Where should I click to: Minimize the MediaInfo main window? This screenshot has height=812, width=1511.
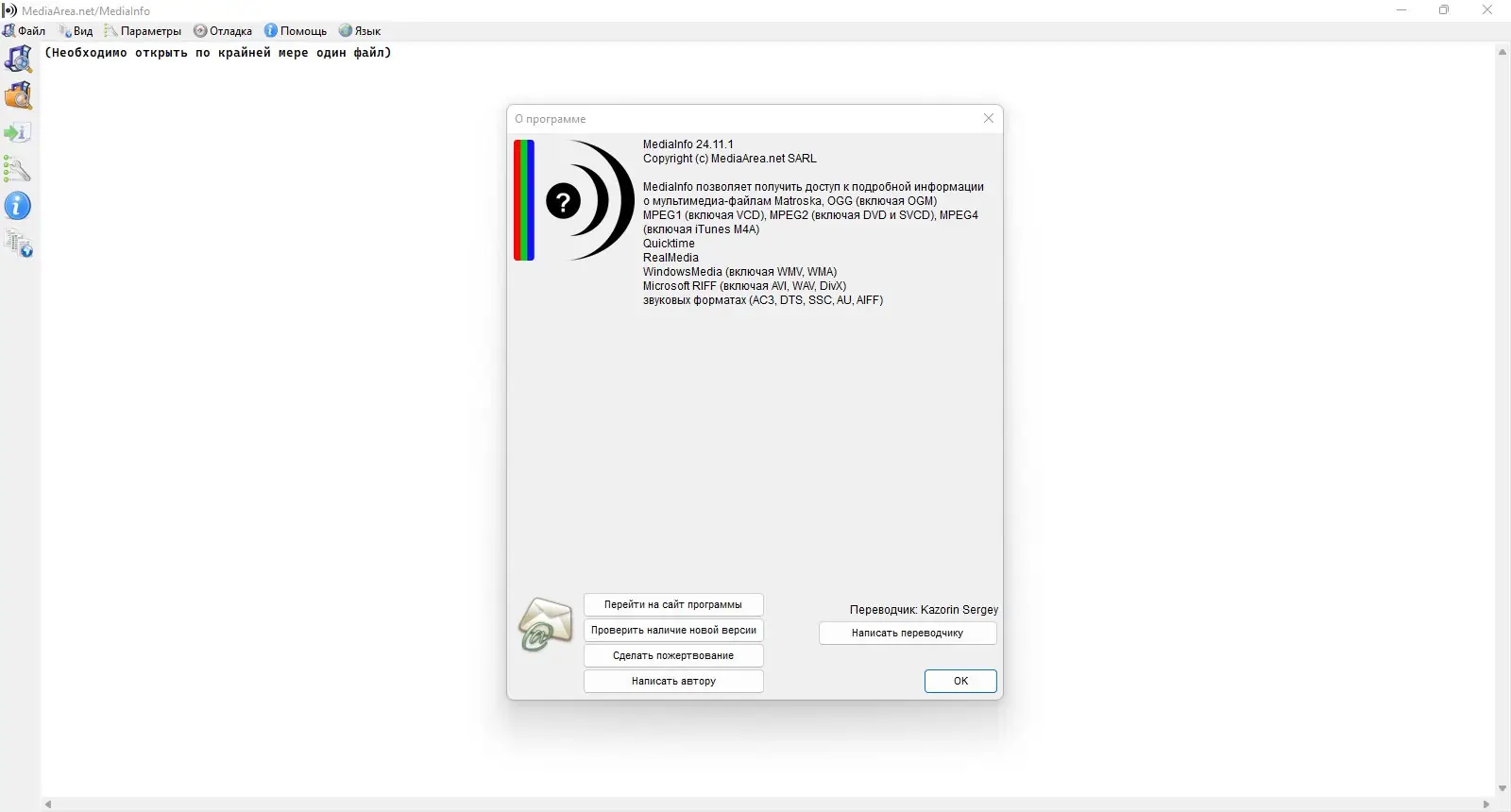[1401, 10]
